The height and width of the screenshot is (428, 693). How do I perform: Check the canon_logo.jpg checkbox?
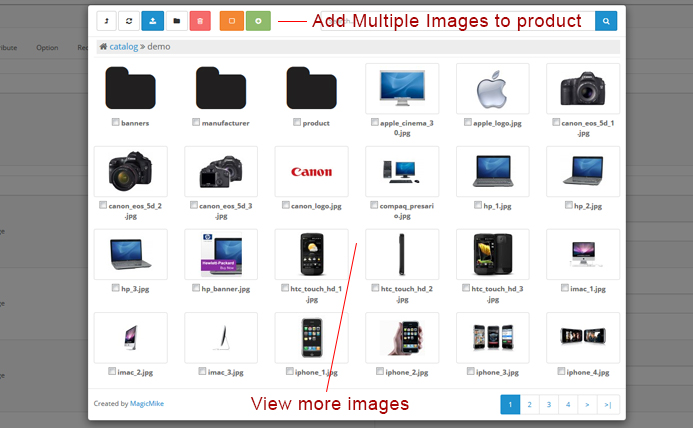286,205
